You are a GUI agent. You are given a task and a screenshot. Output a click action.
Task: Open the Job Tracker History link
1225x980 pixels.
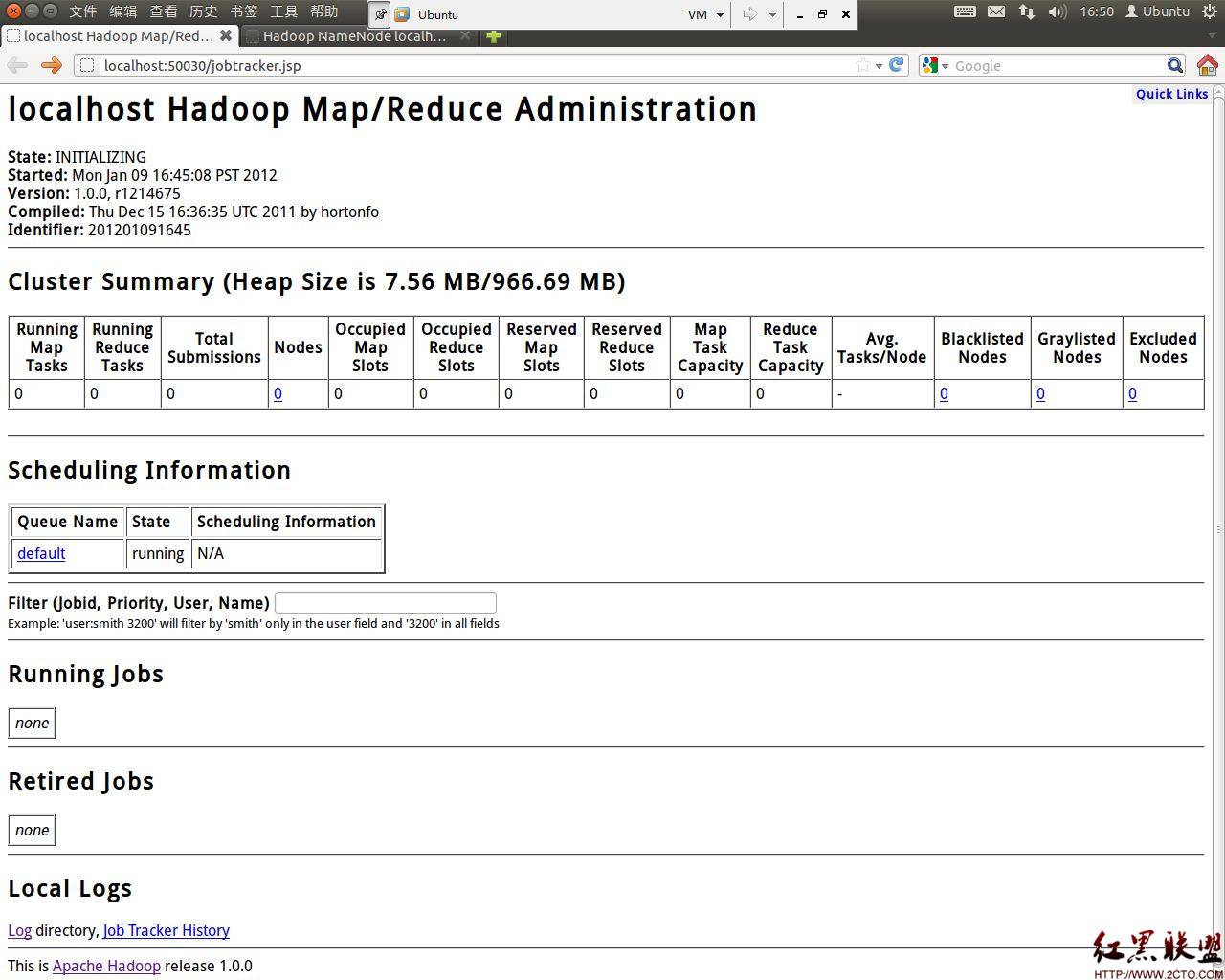tap(167, 930)
